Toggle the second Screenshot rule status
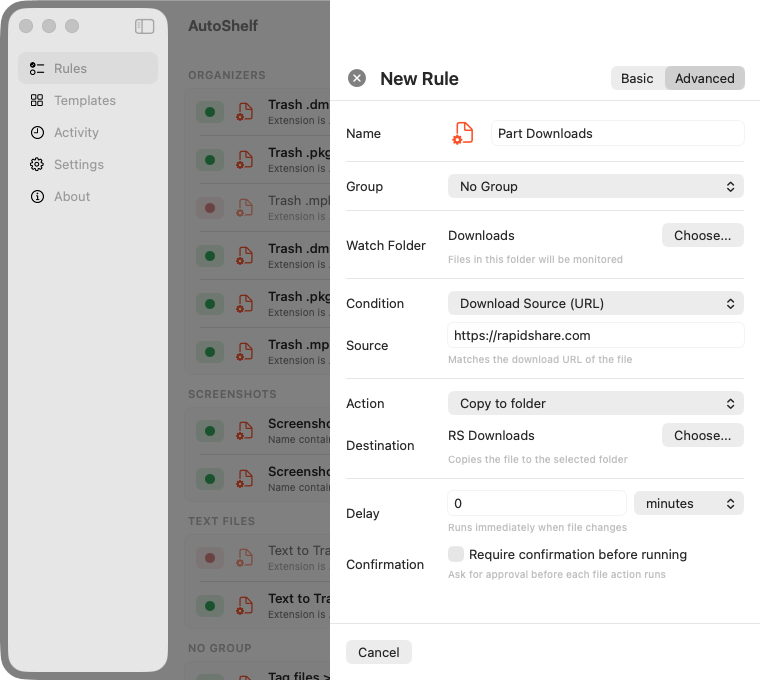 click(210, 479)
